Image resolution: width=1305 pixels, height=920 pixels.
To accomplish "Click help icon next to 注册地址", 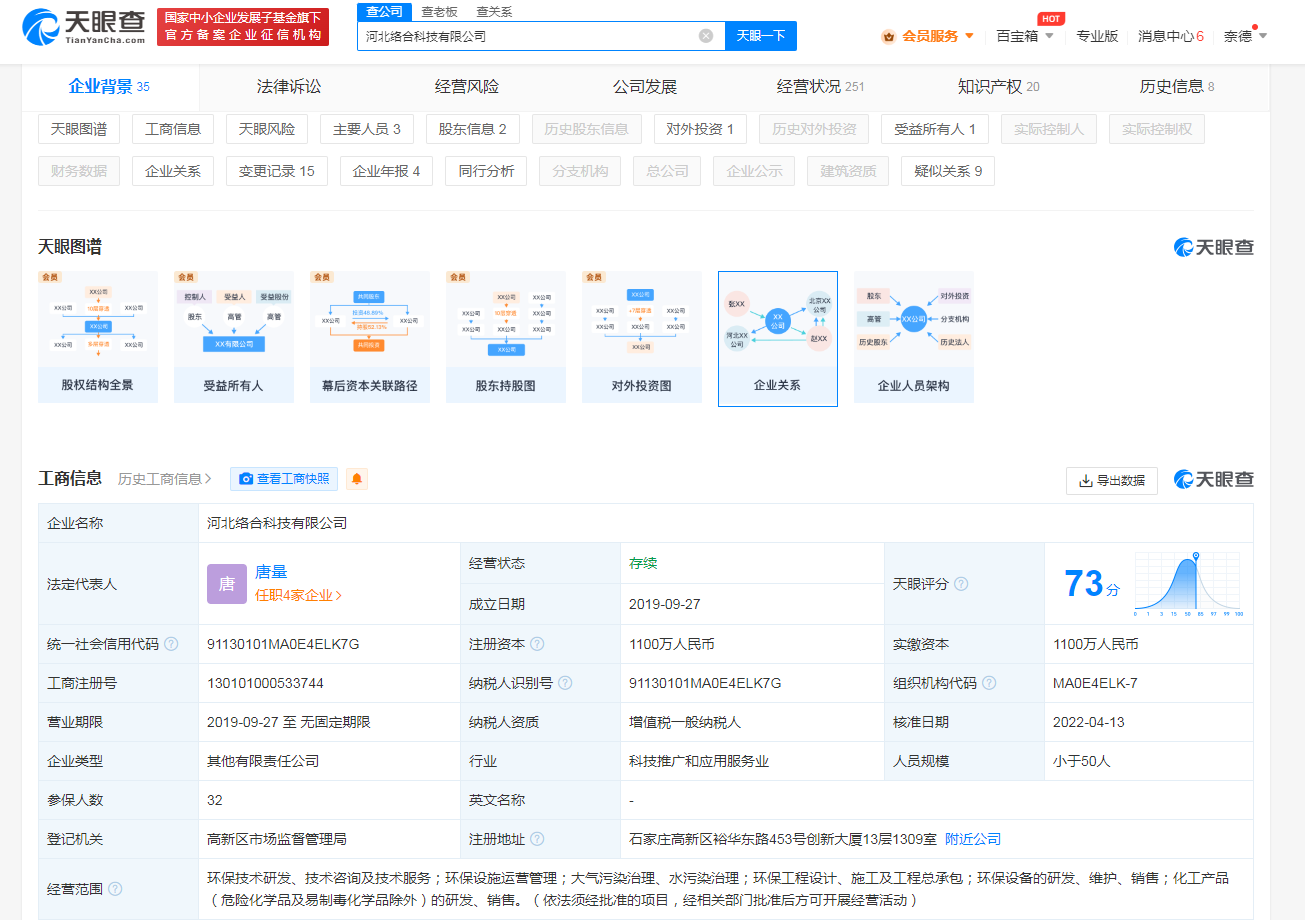I will tap(537, 839).
